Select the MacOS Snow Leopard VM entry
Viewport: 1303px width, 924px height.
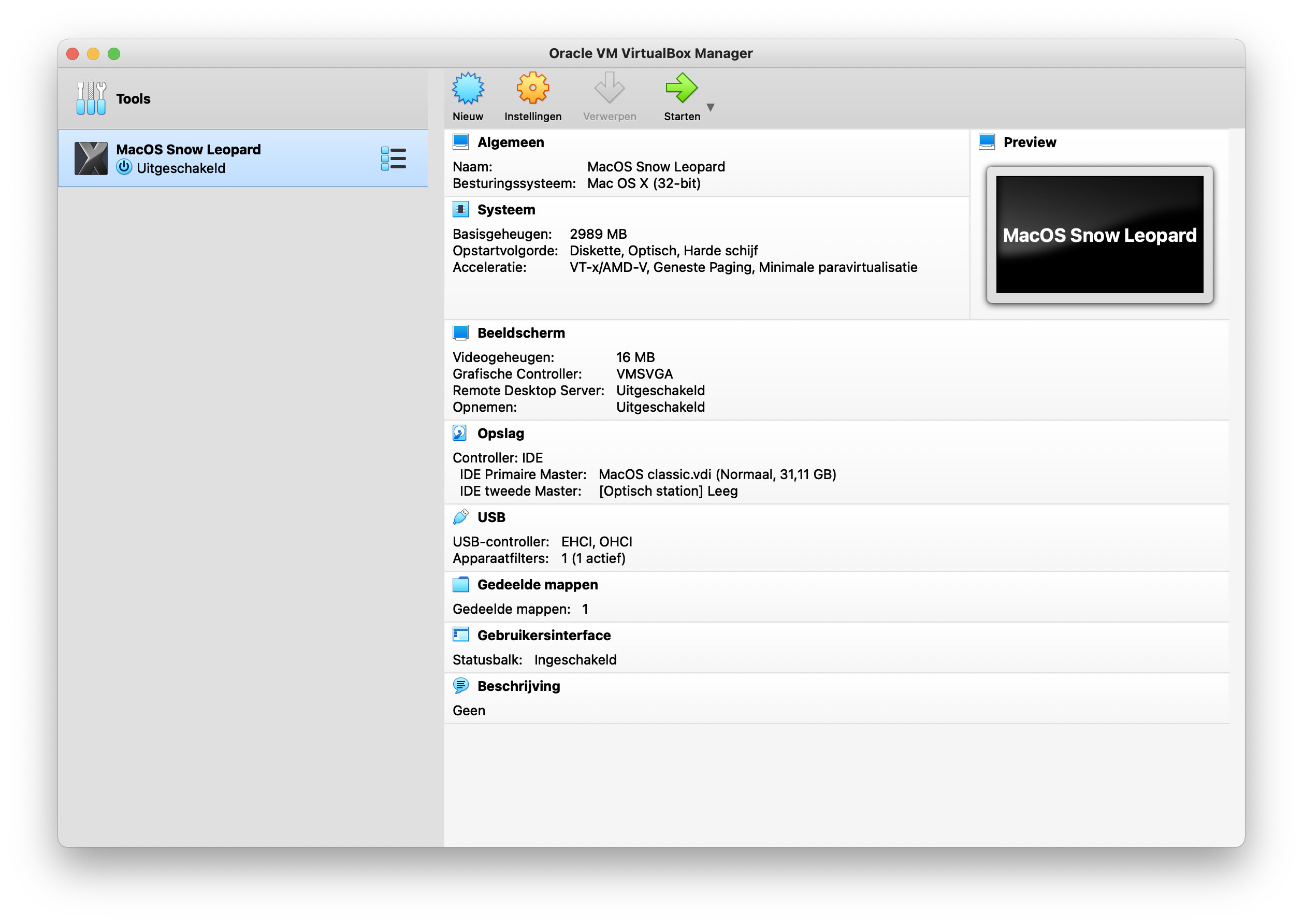pyautogui.click(x=243, y=158)
